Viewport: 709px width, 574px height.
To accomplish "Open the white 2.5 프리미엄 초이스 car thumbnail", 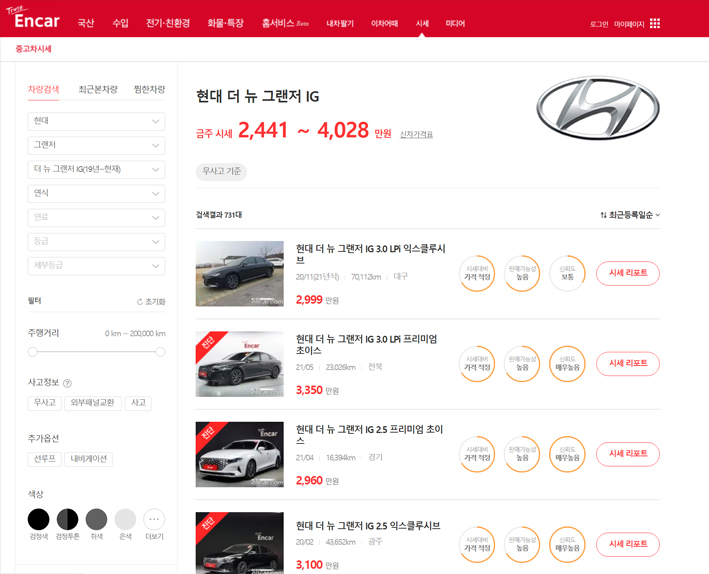I will click(x=240, y=455).
